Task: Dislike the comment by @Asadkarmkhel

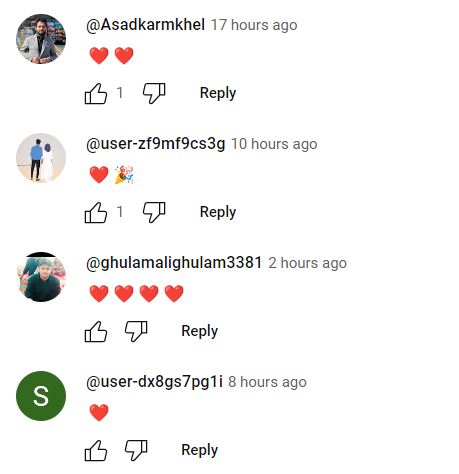Action: click(154, 93)
